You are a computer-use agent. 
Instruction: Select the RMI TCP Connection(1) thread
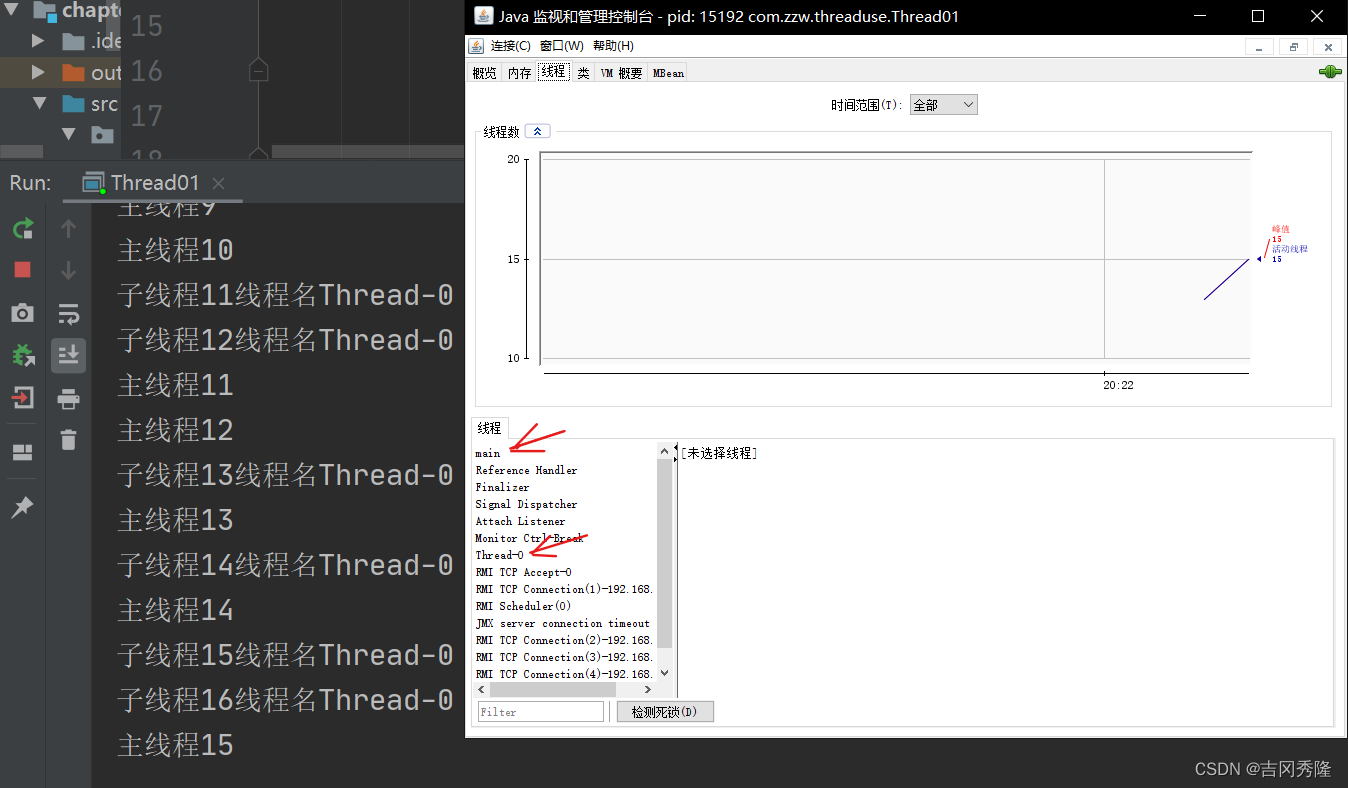coord(565,589)
